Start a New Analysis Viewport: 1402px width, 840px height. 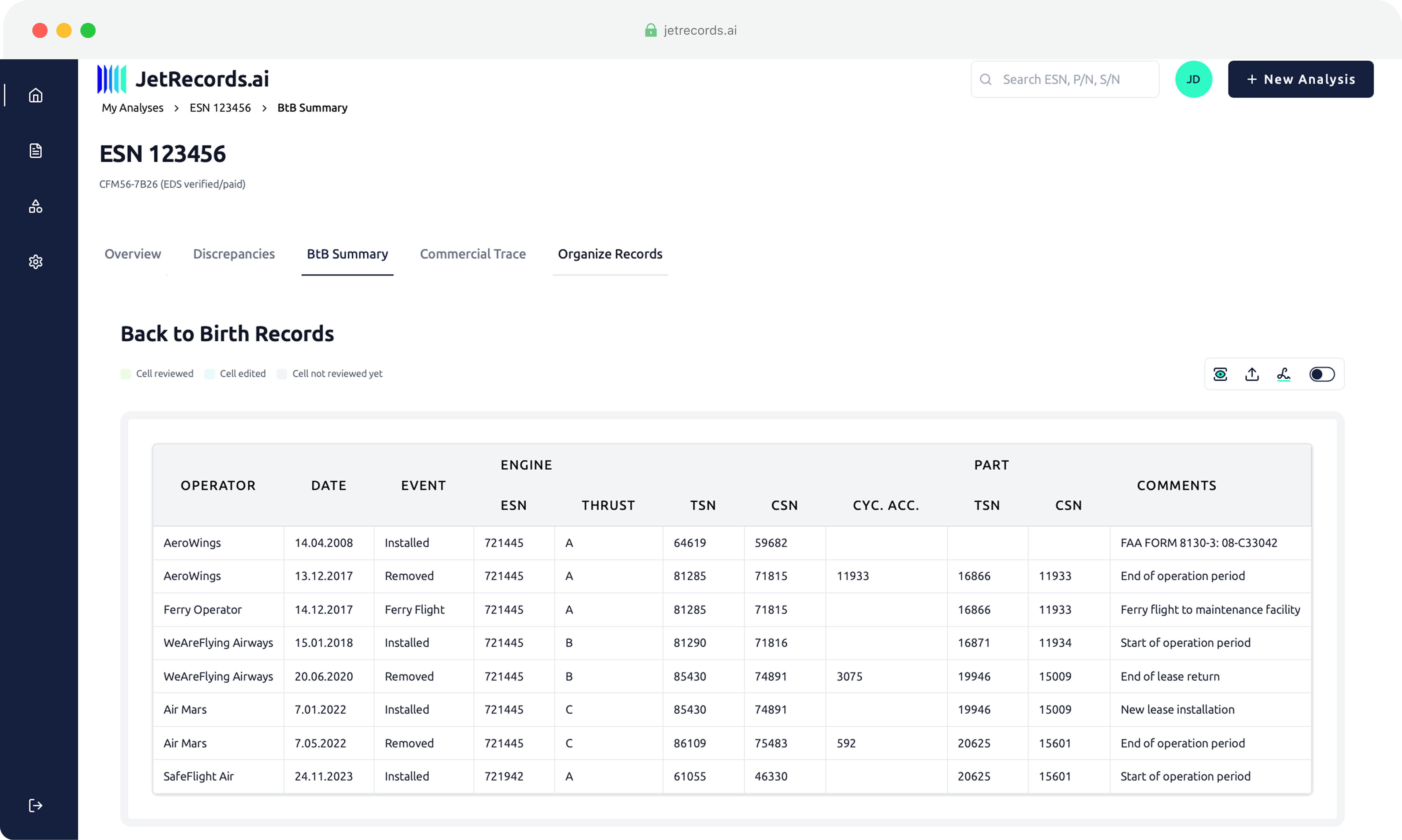[1300, 79]
